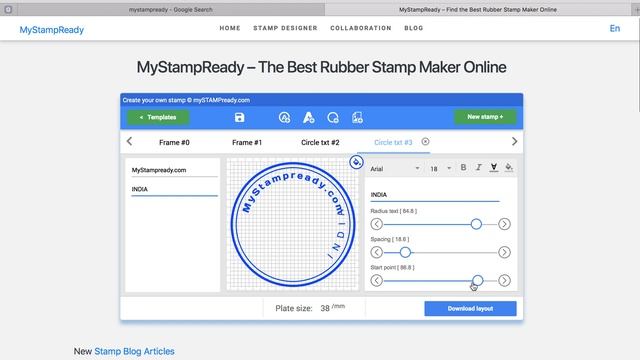The image size is (640, 360).
Task: Switch to Circle txt #2 tab
Action: coord(320,142)
